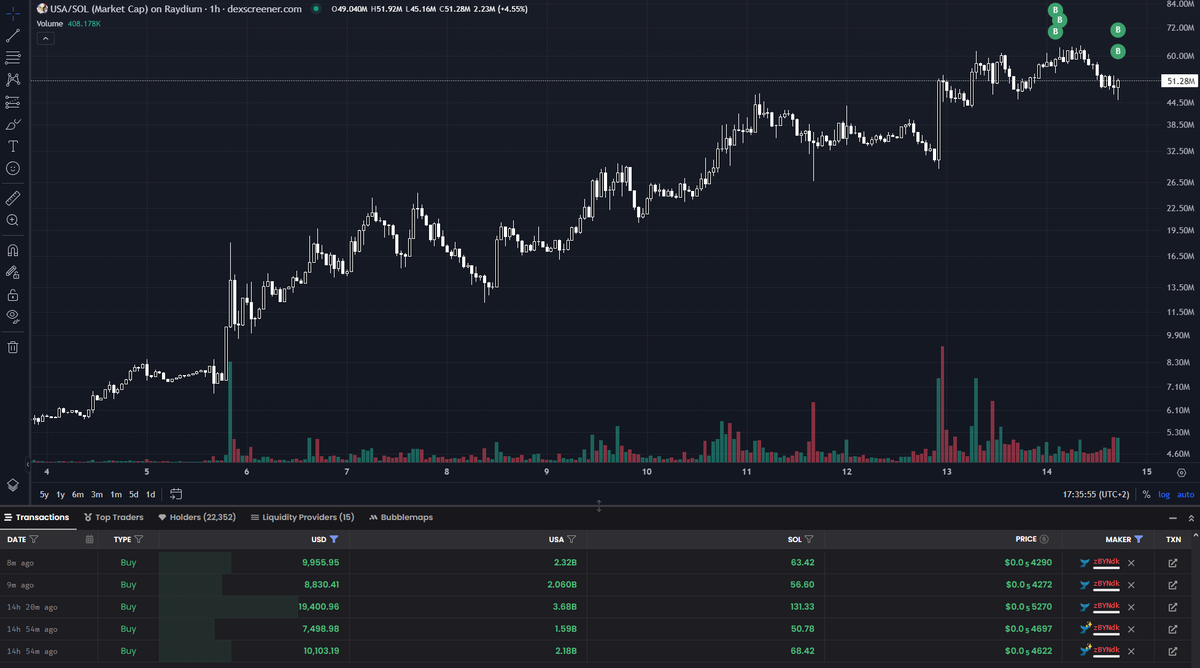Remove maker filter in 10,103.19 row
This screenshot has height=668, width=1200.
(1131, 651)
